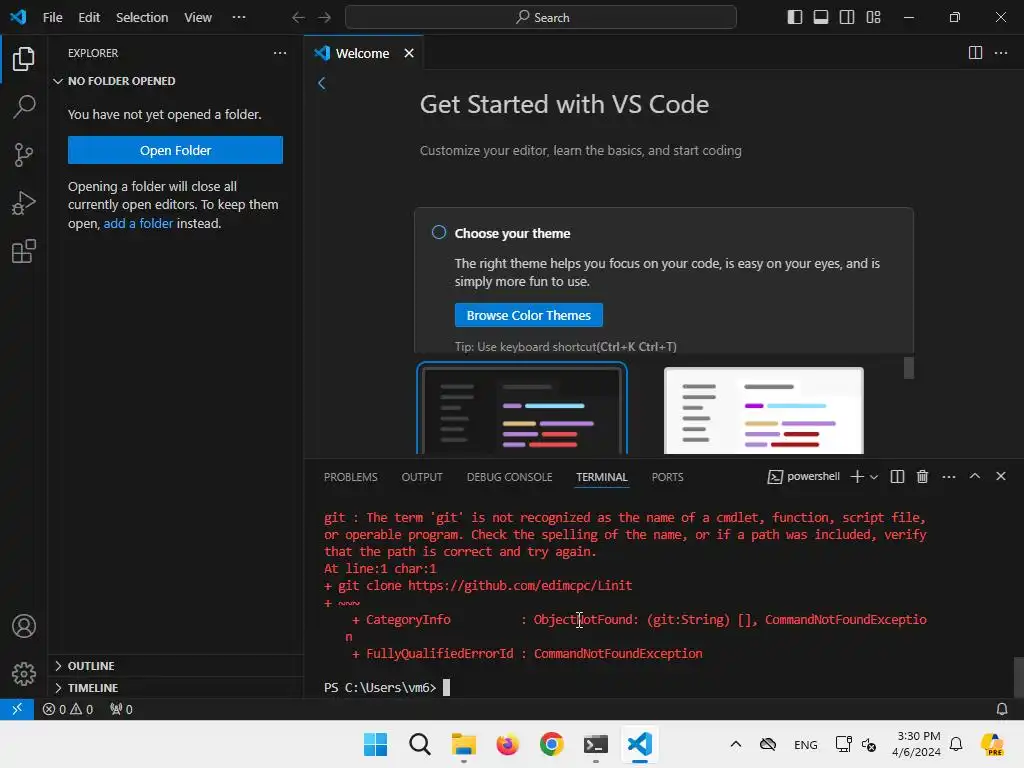
Task: Switch to the DEBUG CONSOLE tab
Action: [x=509, y=477]
